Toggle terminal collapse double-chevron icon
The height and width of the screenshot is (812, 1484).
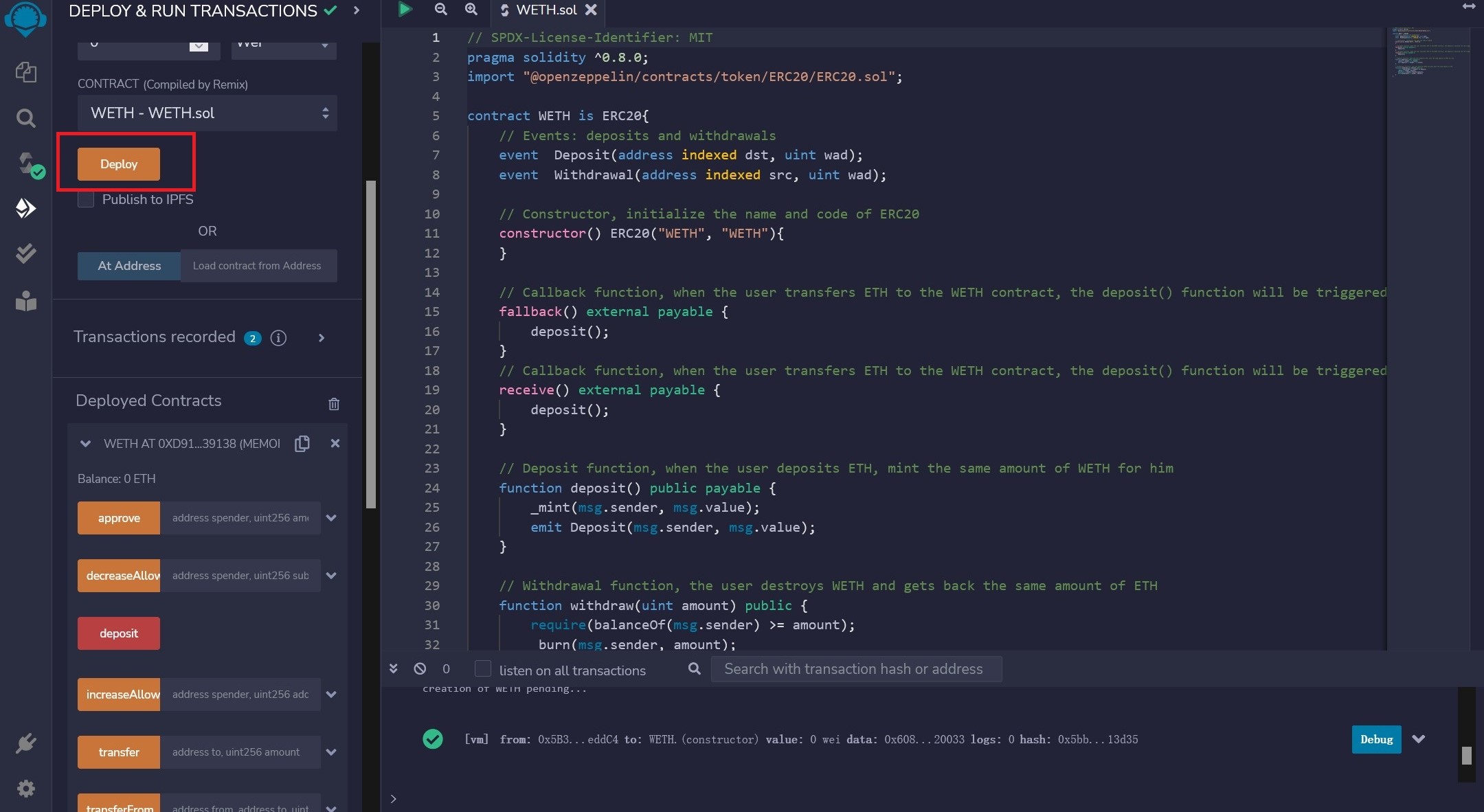[x=394, y=668]
